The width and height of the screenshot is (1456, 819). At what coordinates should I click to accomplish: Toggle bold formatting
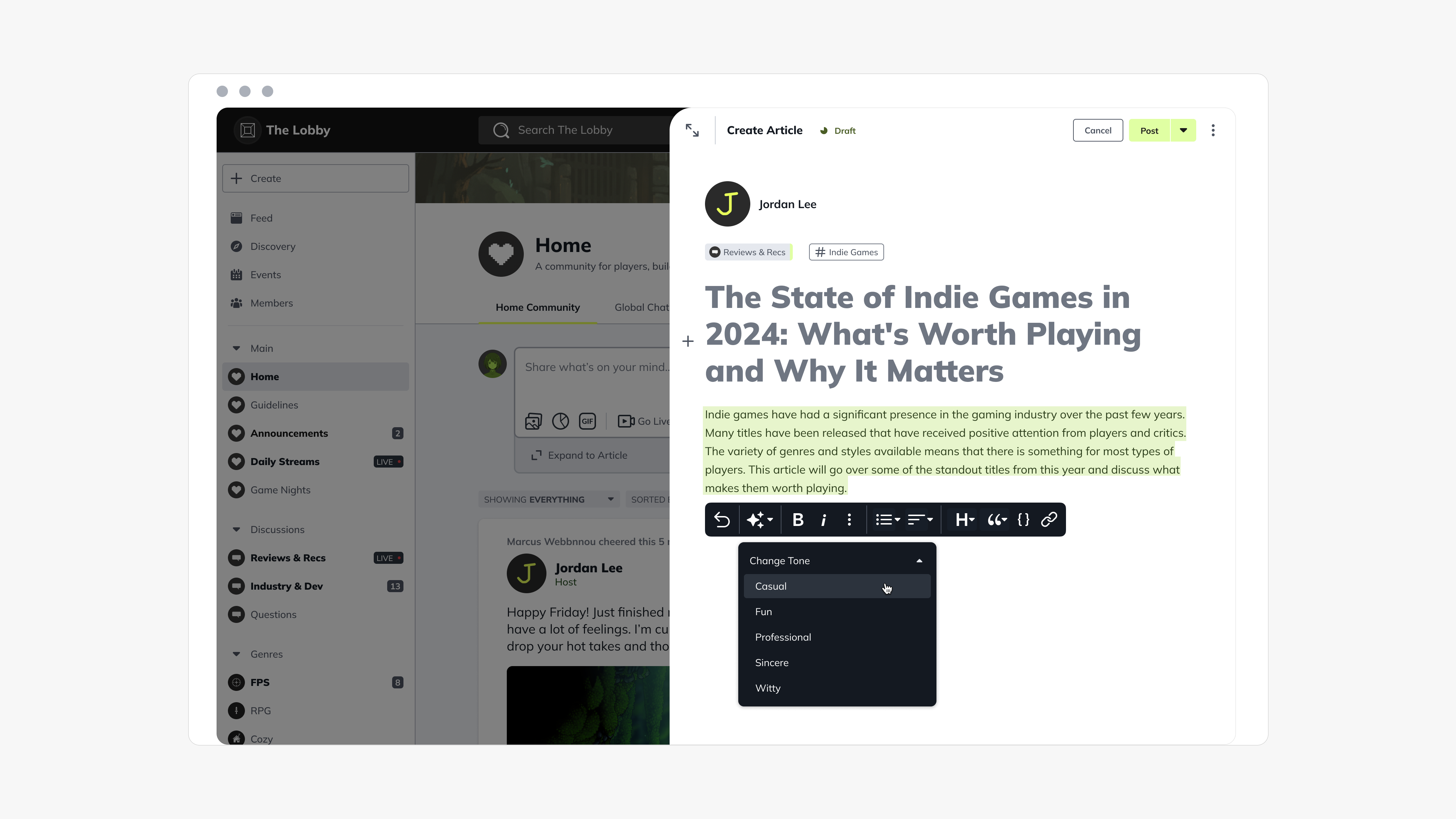(797, 520)
